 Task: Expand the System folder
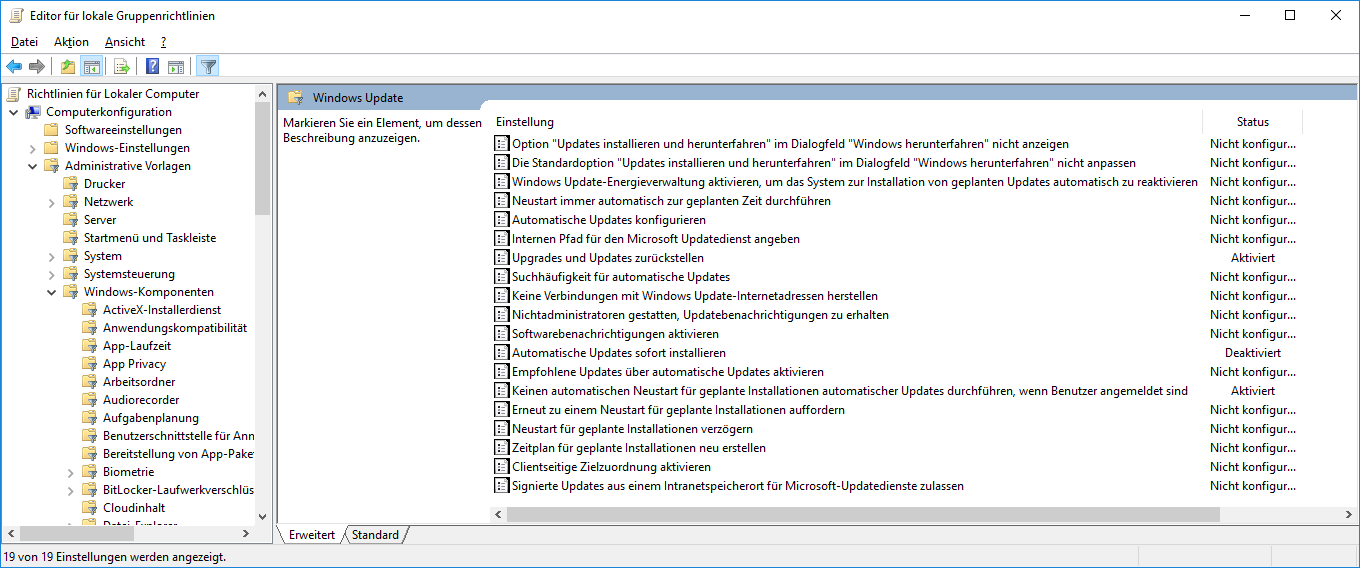(x=51, y=256)
